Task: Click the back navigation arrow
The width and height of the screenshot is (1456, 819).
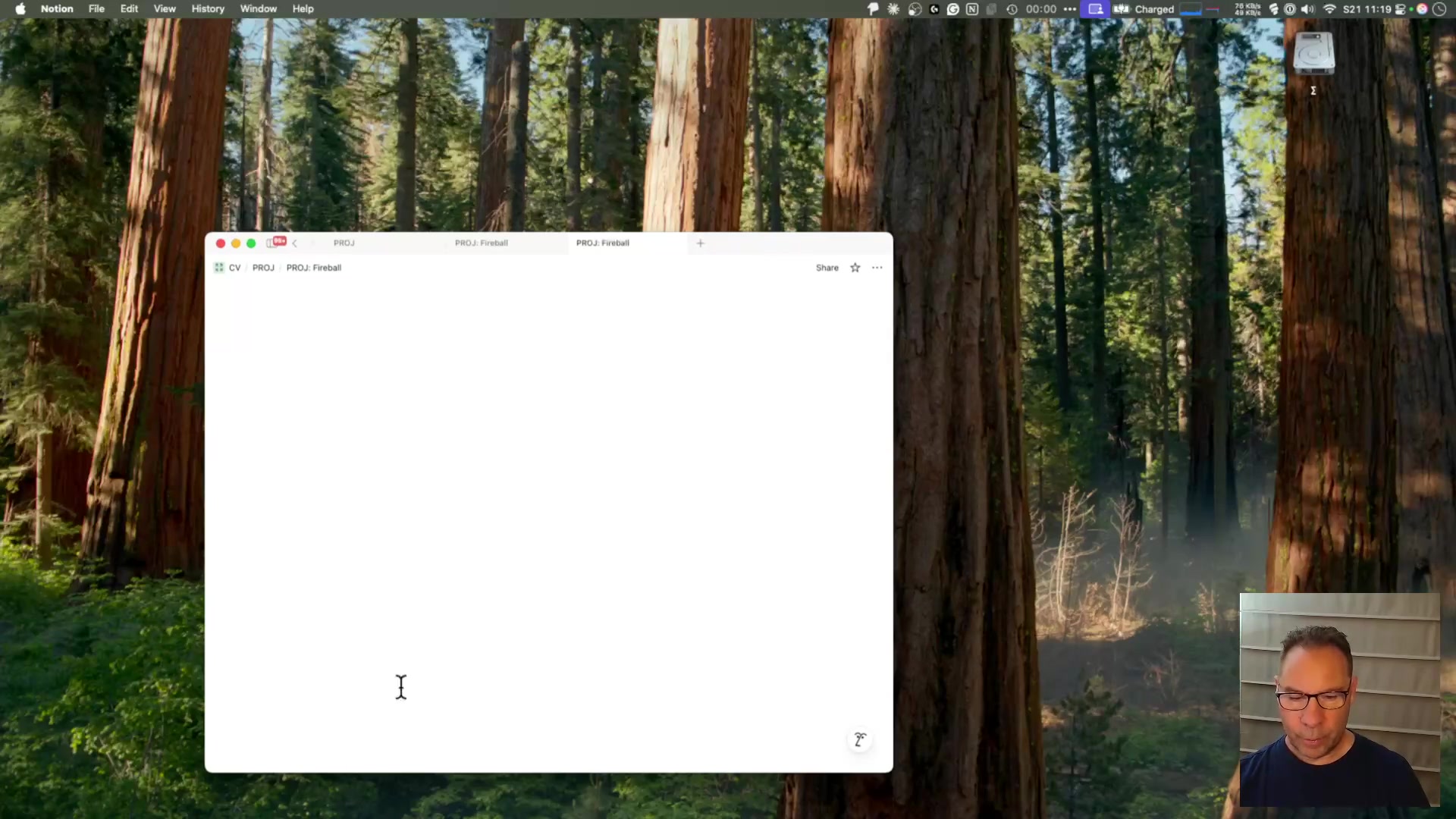Action: click(x=294, y=243)
